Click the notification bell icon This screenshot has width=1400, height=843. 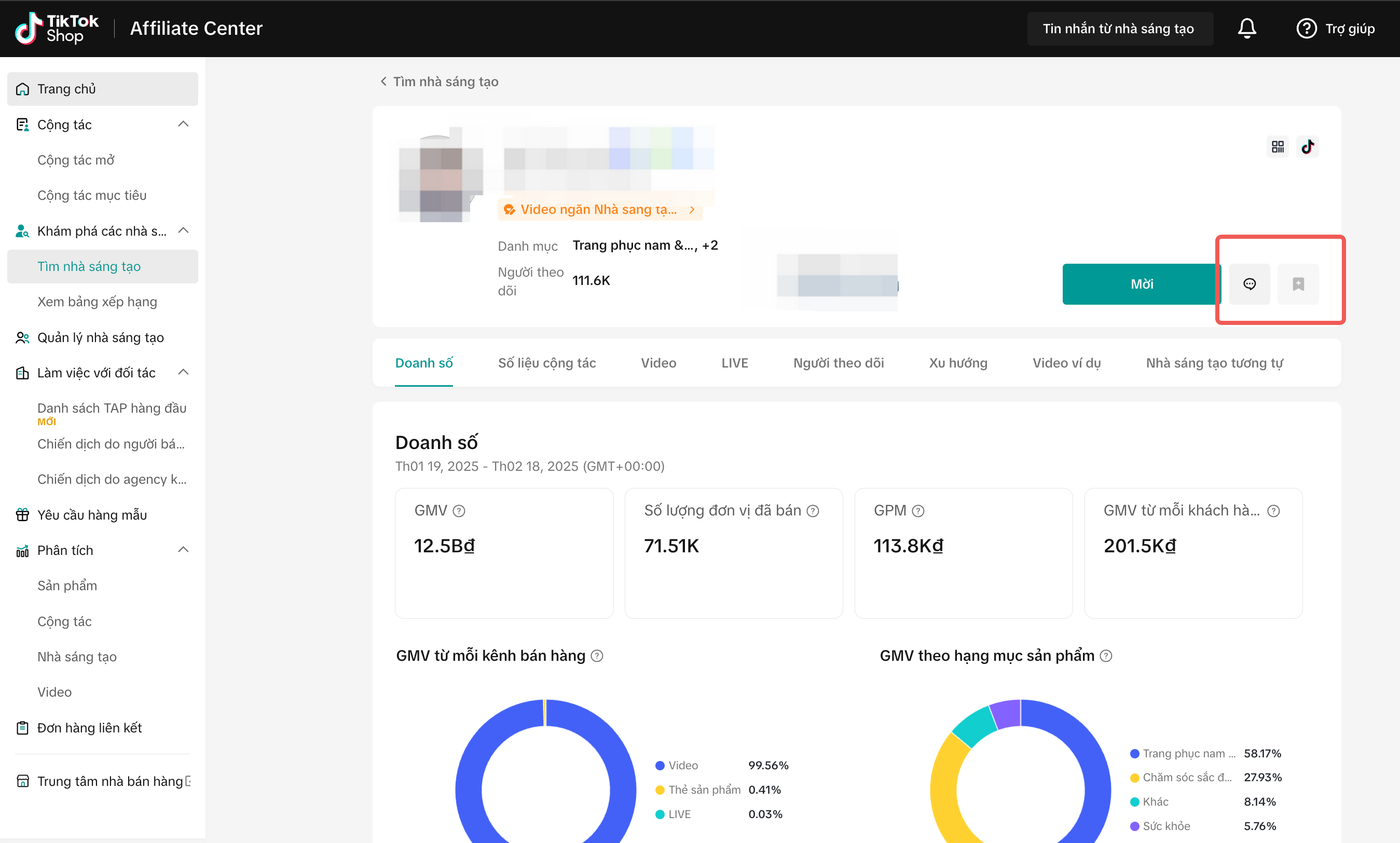point(1247,29)
